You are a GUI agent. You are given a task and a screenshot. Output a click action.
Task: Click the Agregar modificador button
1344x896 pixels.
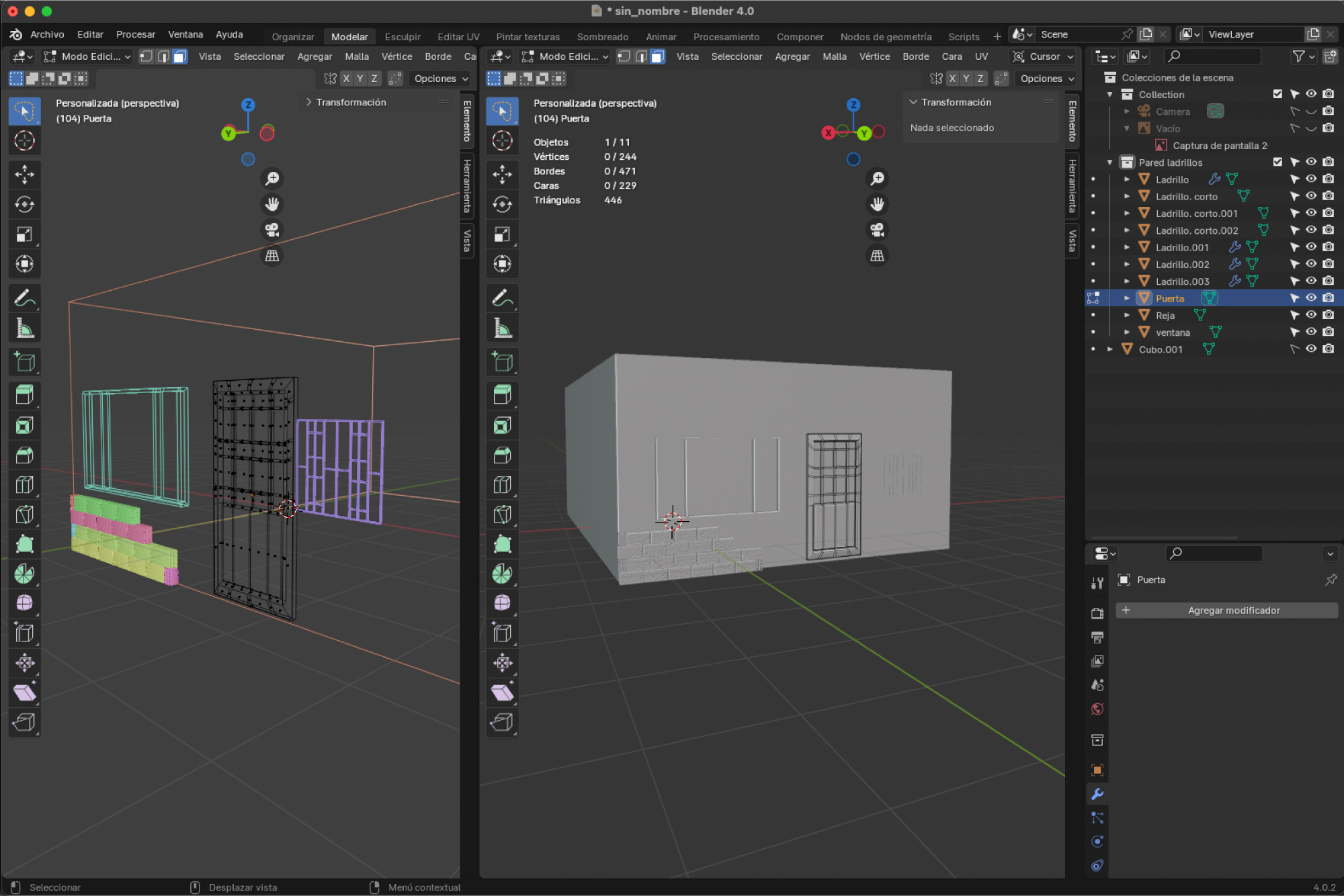1226,610
